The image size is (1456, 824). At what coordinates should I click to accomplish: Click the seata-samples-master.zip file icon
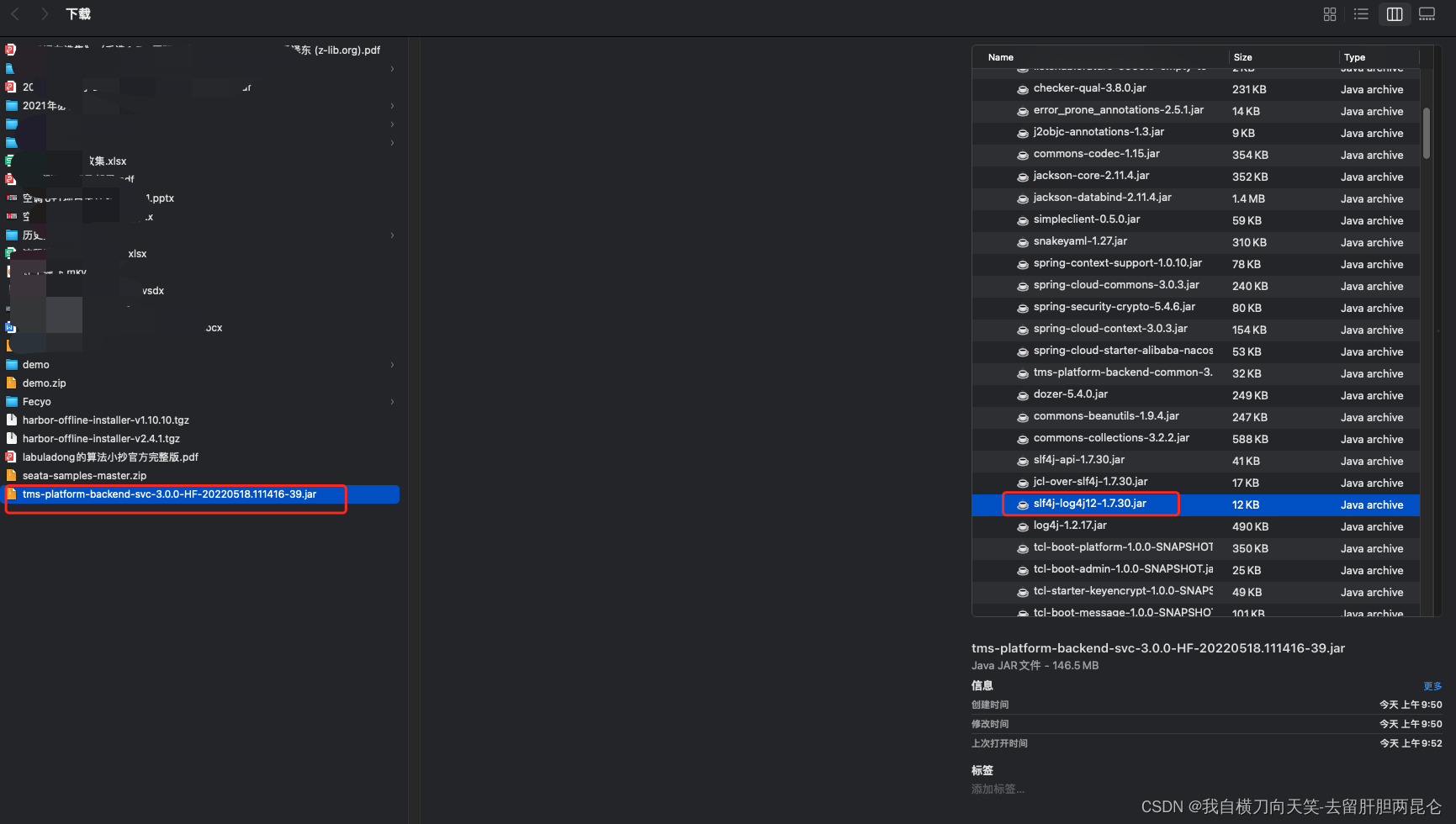(x=12, y=476)
